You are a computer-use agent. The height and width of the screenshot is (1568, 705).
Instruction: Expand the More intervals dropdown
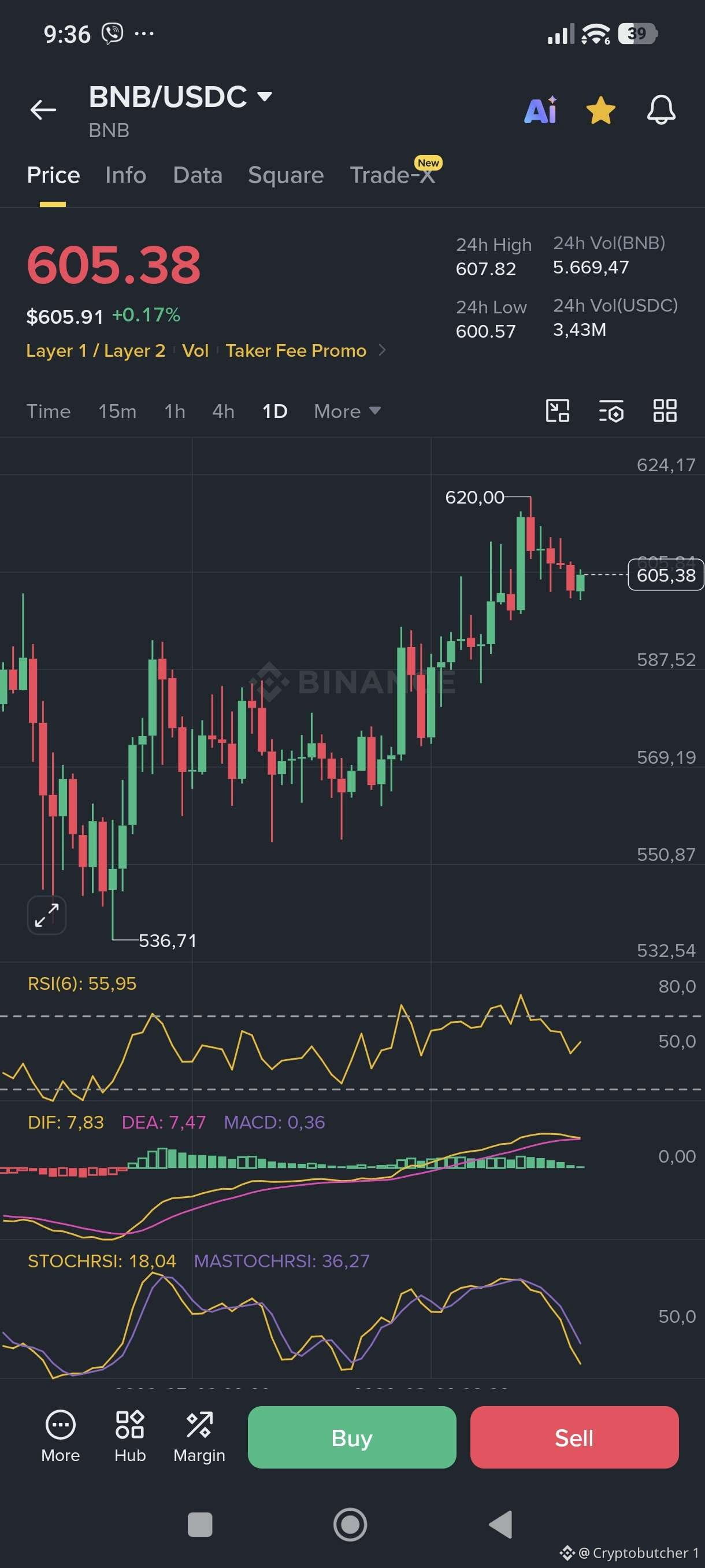point(347,412)
